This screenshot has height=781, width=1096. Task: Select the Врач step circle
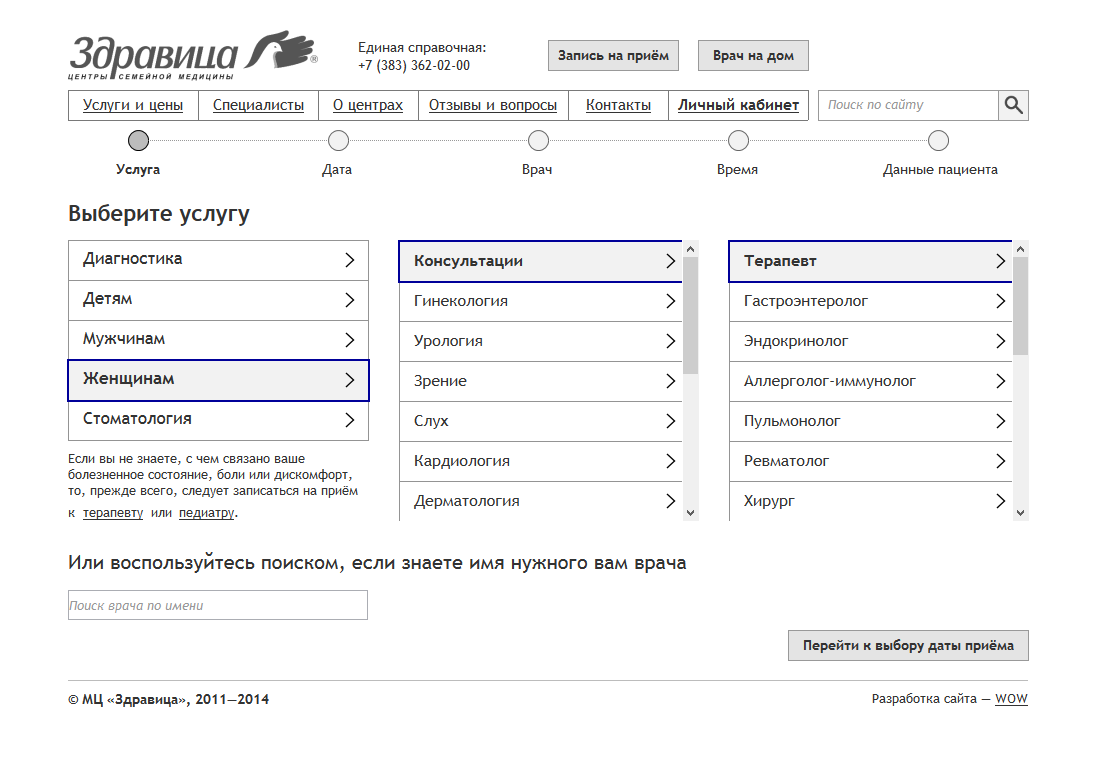point(538,141)
